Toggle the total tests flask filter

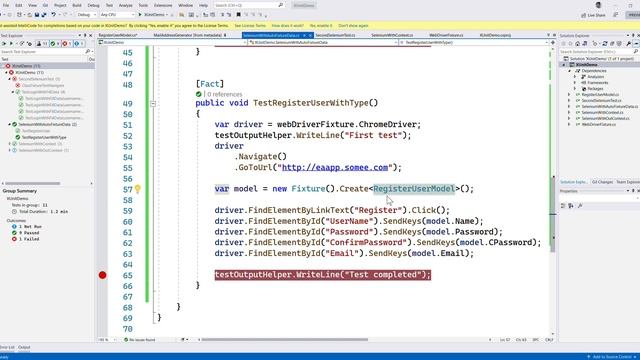[x=42, y=43]
